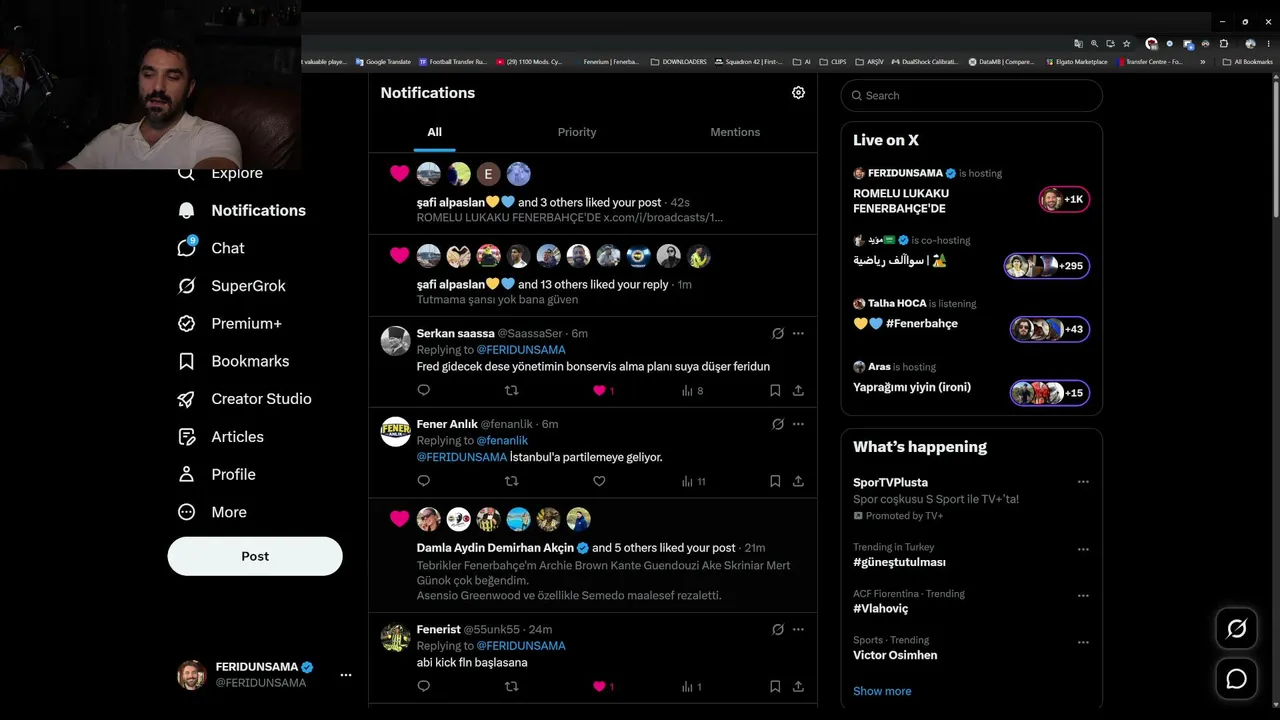The width and height of the screenshot is (1280, 720).
Task: Open more options on Fener Anlık's tweet
Action: click(798, 424)
